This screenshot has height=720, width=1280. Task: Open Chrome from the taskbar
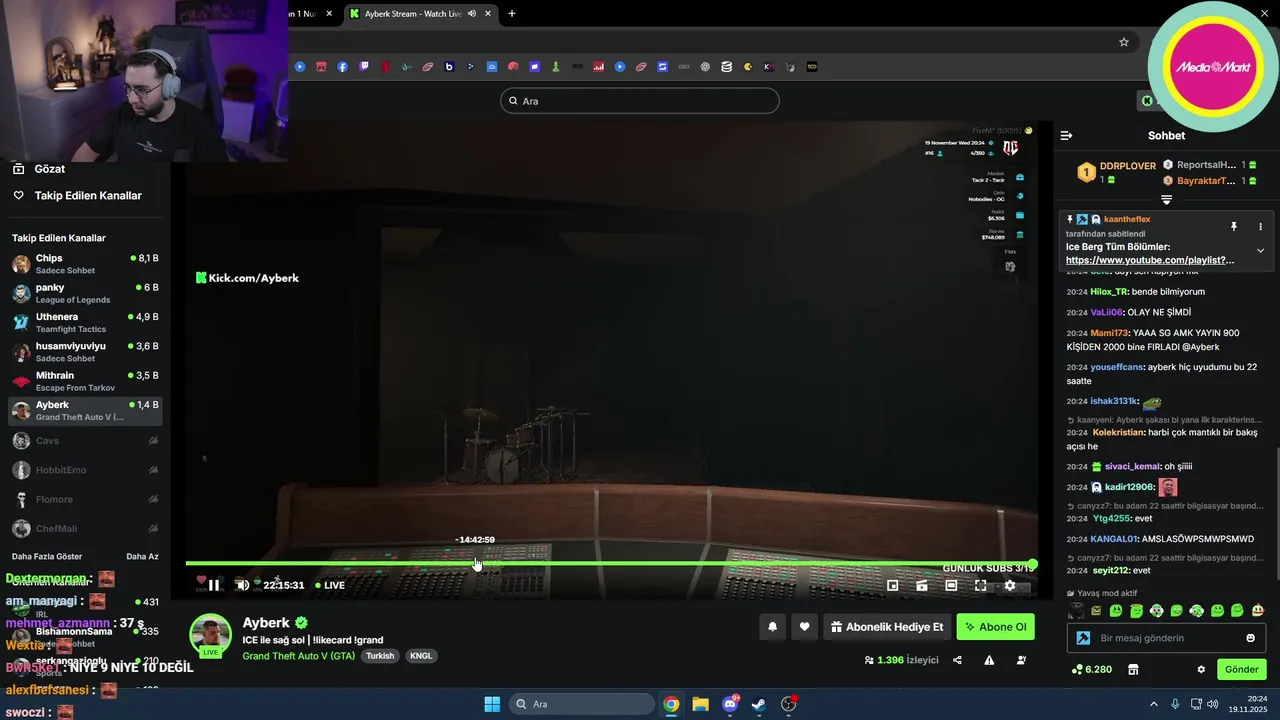click(x=671, y=704)
